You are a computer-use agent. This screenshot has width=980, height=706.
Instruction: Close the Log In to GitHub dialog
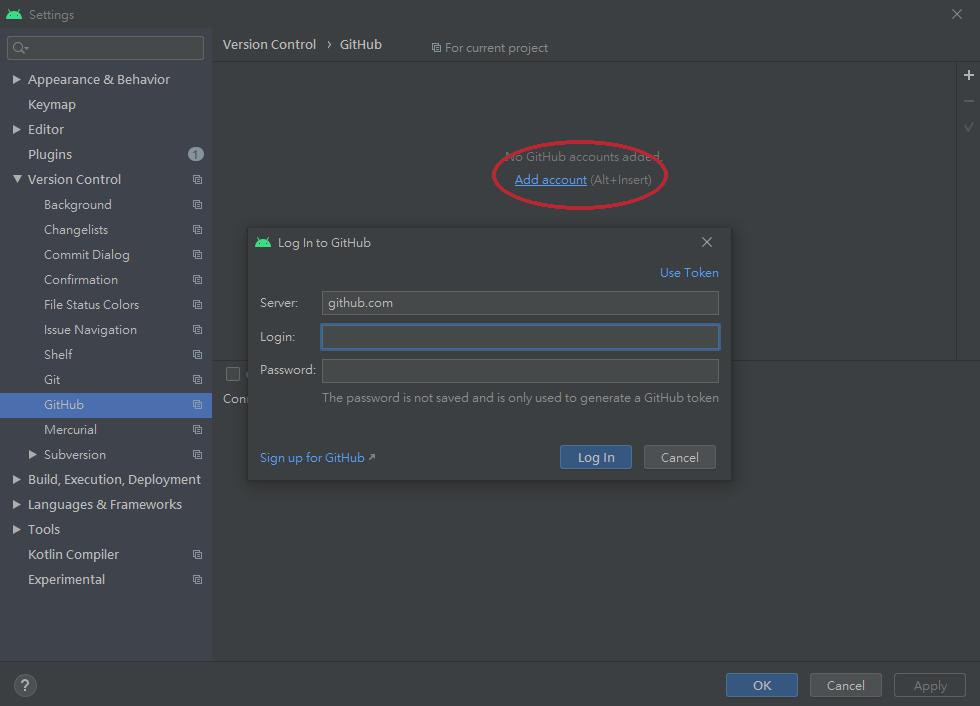[706, 242]
